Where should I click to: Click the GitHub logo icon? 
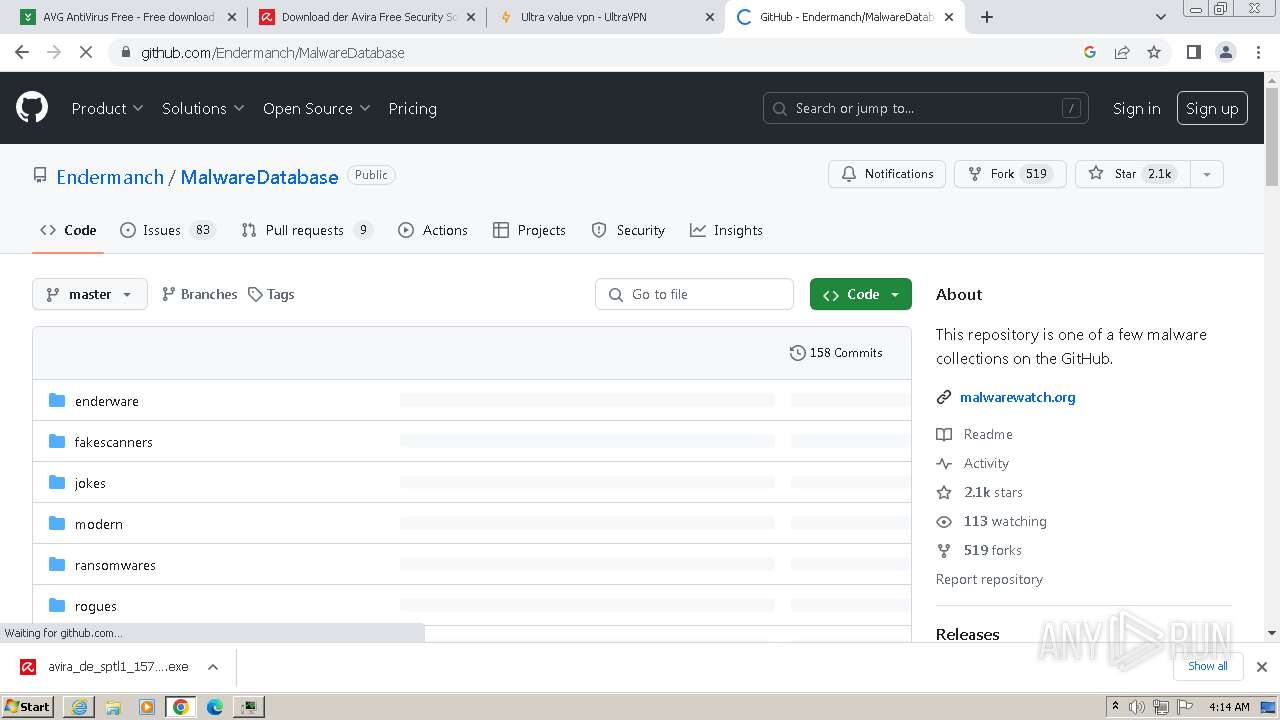32,108
